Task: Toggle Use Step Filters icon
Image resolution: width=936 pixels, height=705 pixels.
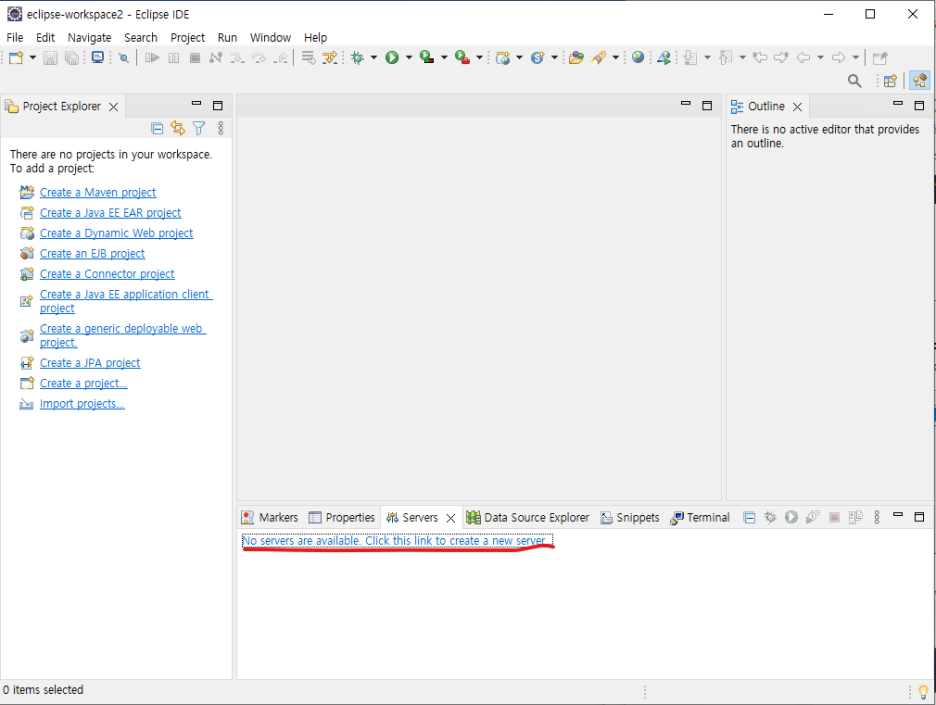Action: click(330, 58)
